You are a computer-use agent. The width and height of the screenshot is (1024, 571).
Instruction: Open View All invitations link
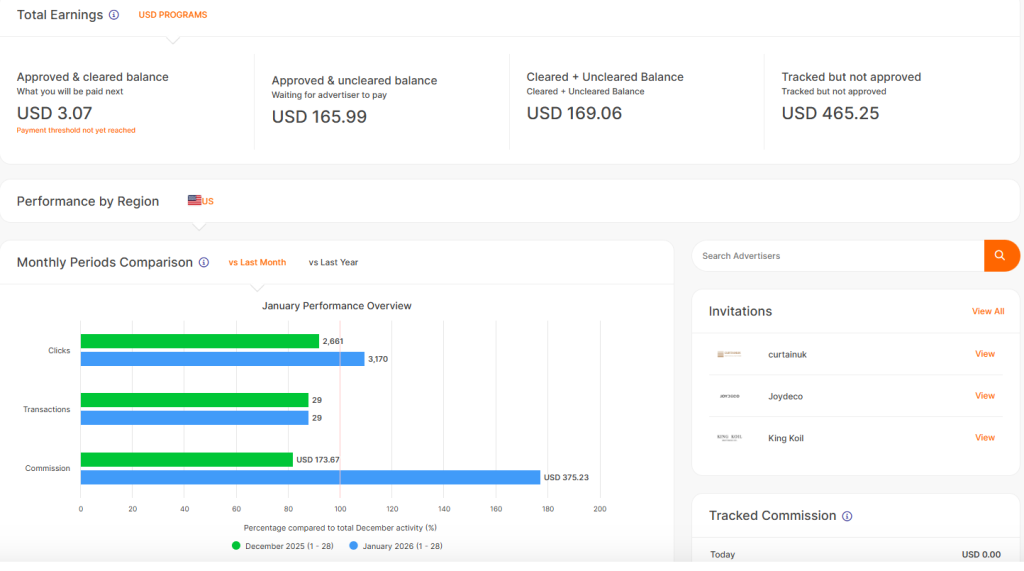point(987,311)
